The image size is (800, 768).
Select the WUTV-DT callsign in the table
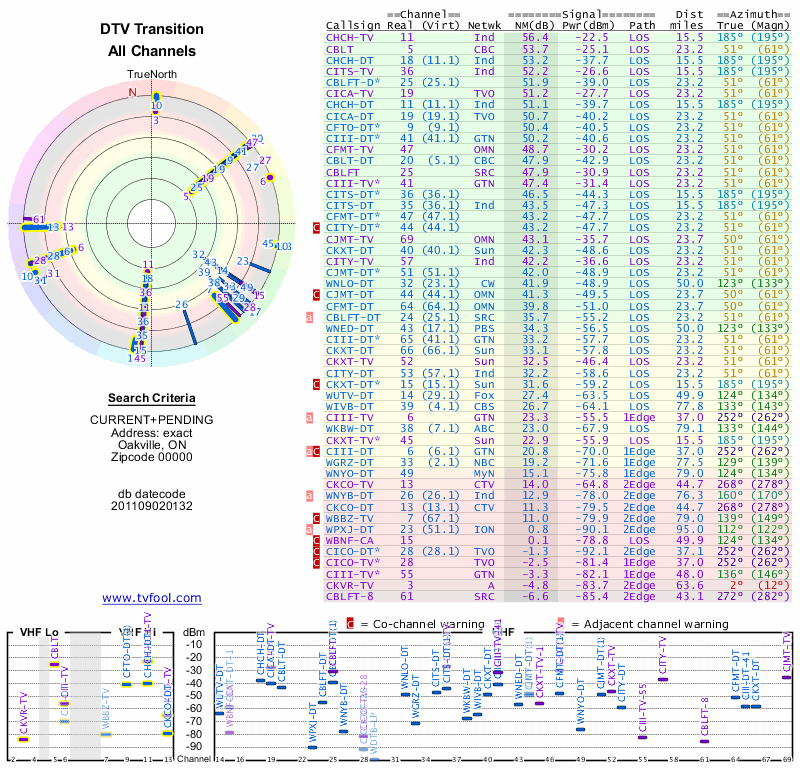click(349, 395)
